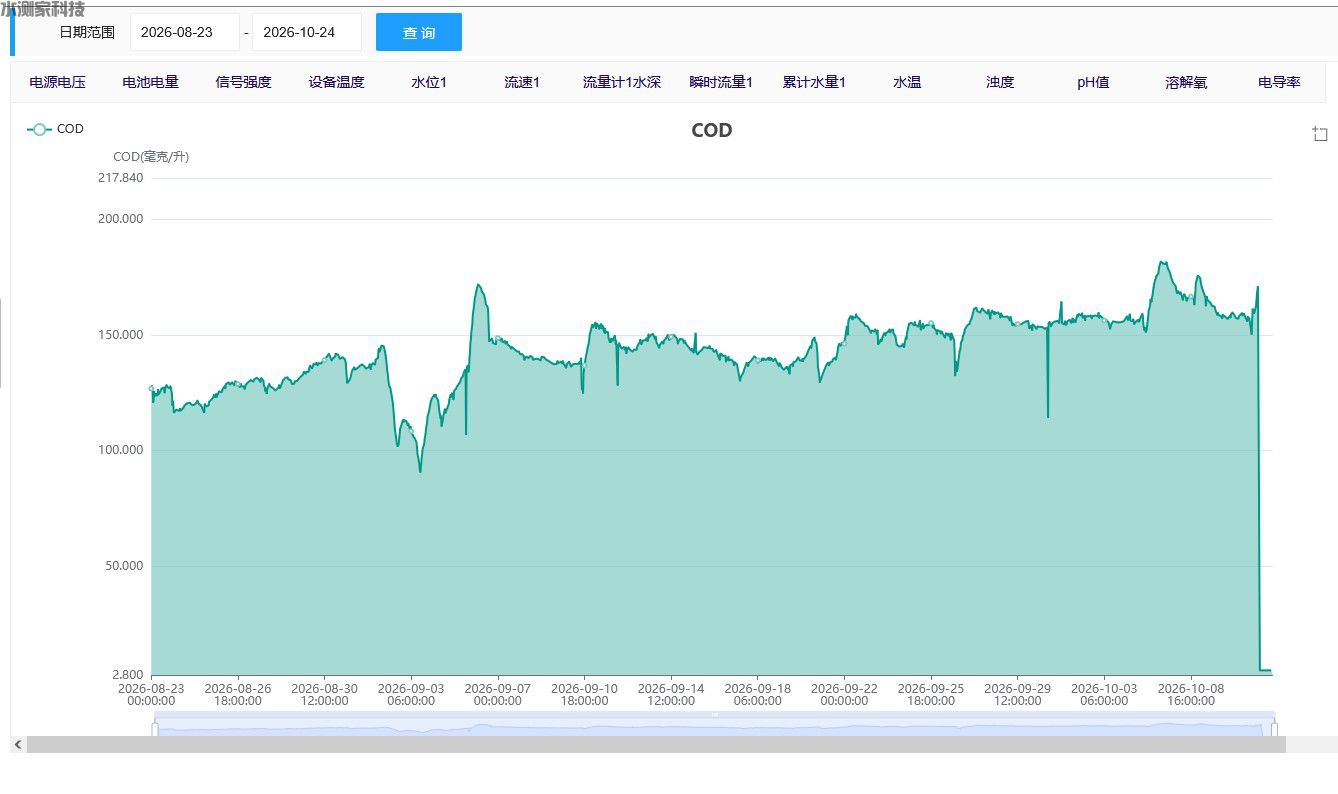Click the left handle of the data zoom slider
Screen dimensions: 1338x794
(154, 729)
